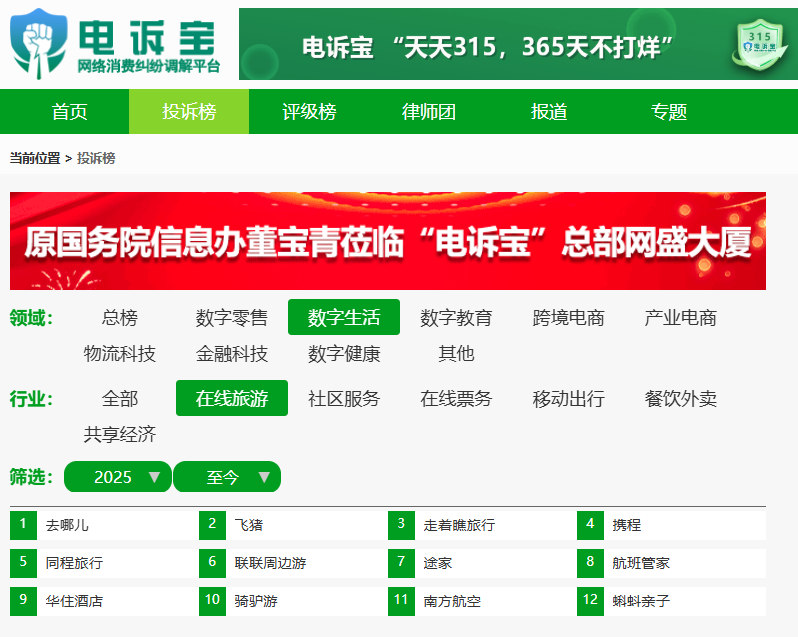Click the 投诉榜 breadcrumb link
798x637 pixels.
tap(96, 158)
